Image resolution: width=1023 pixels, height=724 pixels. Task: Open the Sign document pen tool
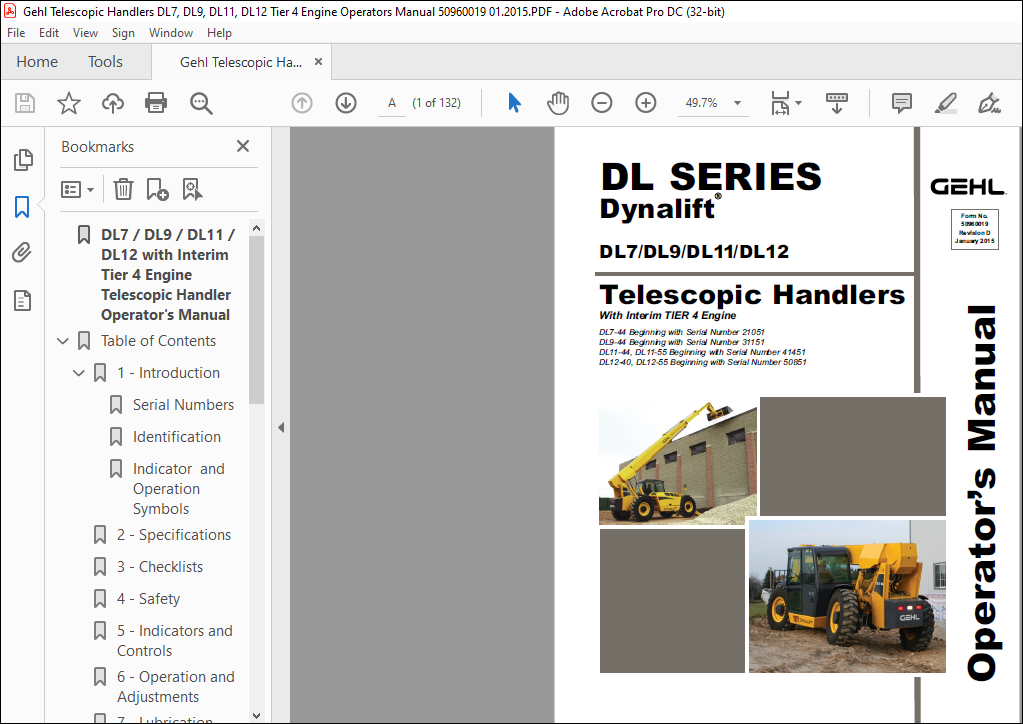(989, 103)
